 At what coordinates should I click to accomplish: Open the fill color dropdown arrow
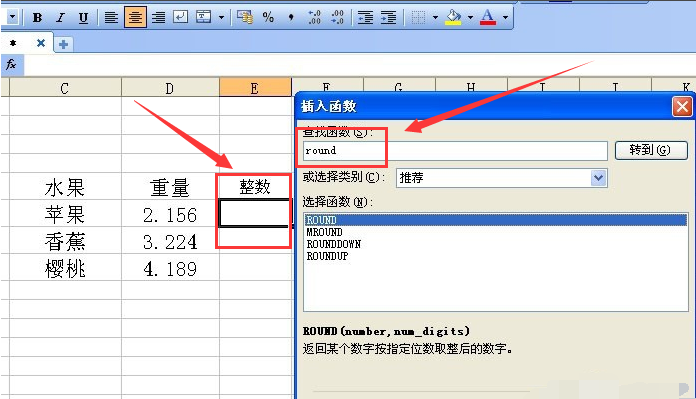[x=470, y=18]
